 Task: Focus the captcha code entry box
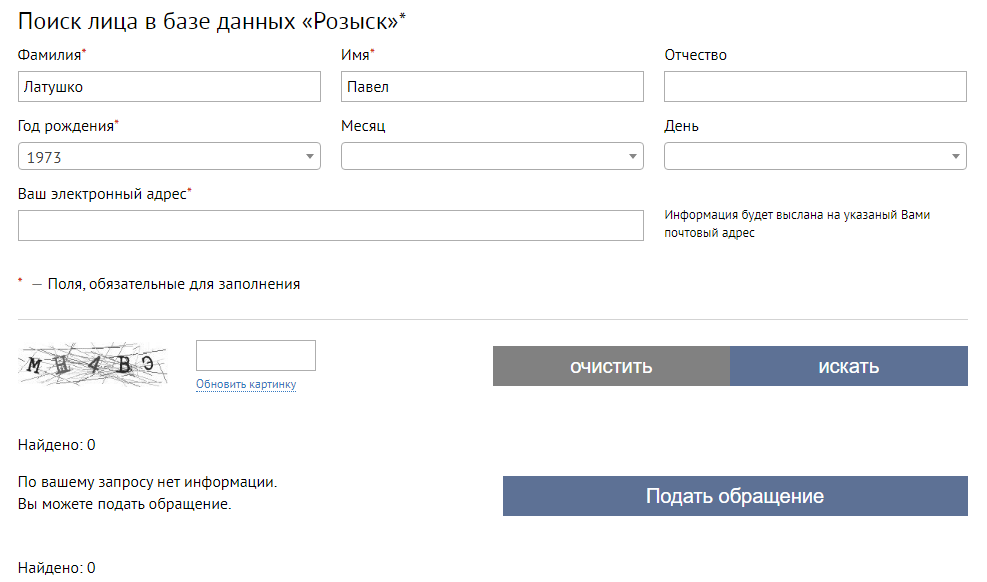(256, 356)
